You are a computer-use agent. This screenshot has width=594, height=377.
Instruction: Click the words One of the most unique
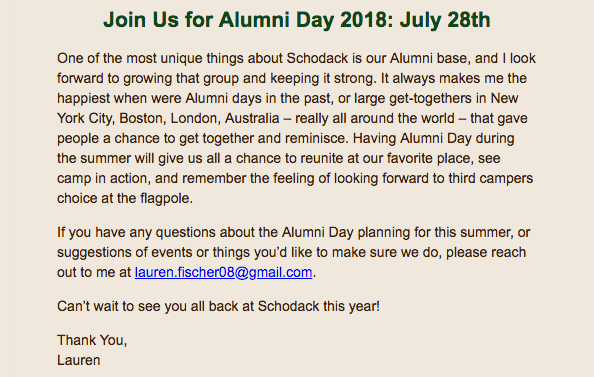point(130,58)
